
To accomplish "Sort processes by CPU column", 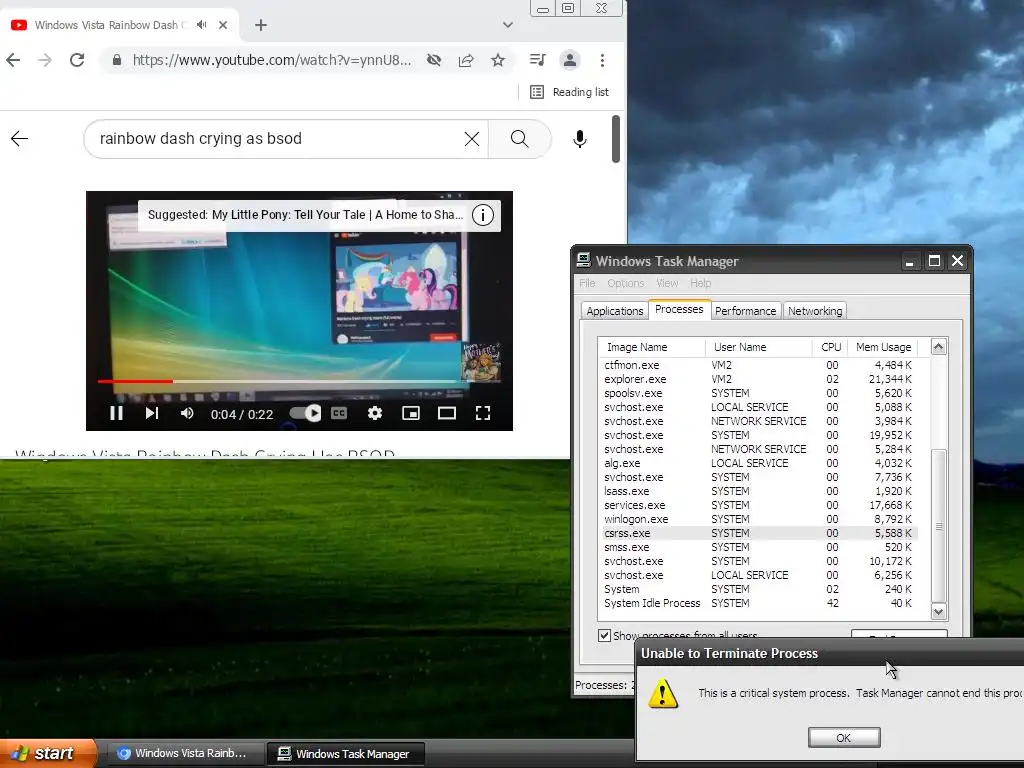I will pos(830,347).
